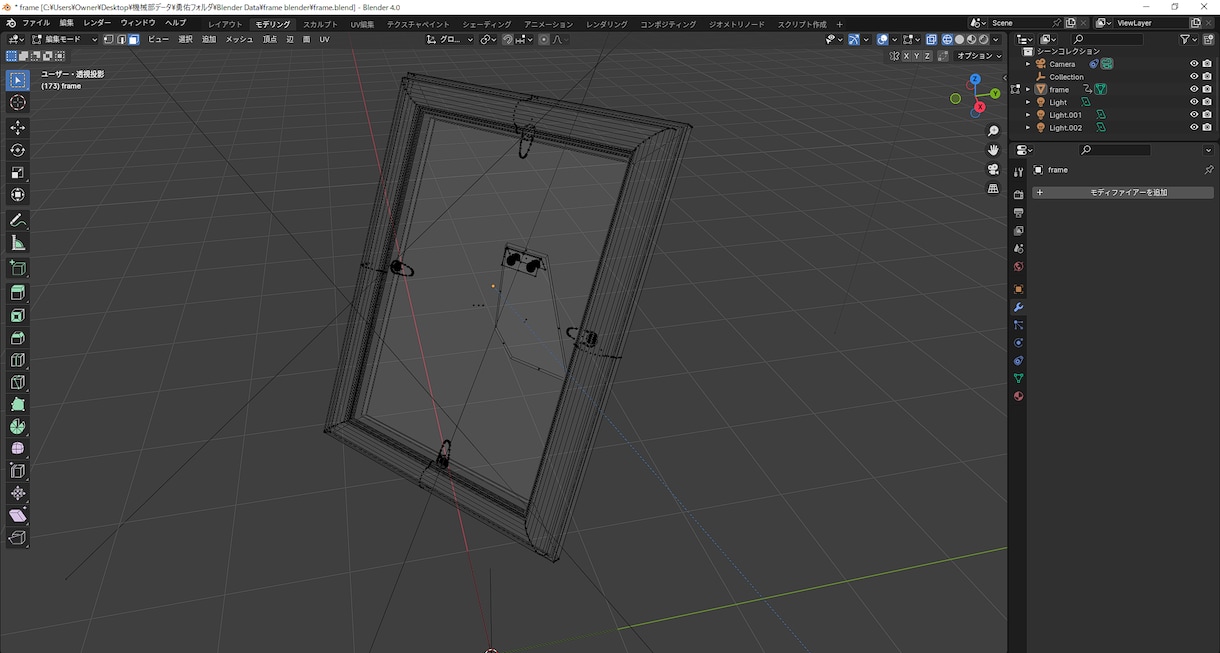1220x653 pixels.
Task: Click the green Y axis gizmo
Action: pyautogui.click(x=995, y=93)
